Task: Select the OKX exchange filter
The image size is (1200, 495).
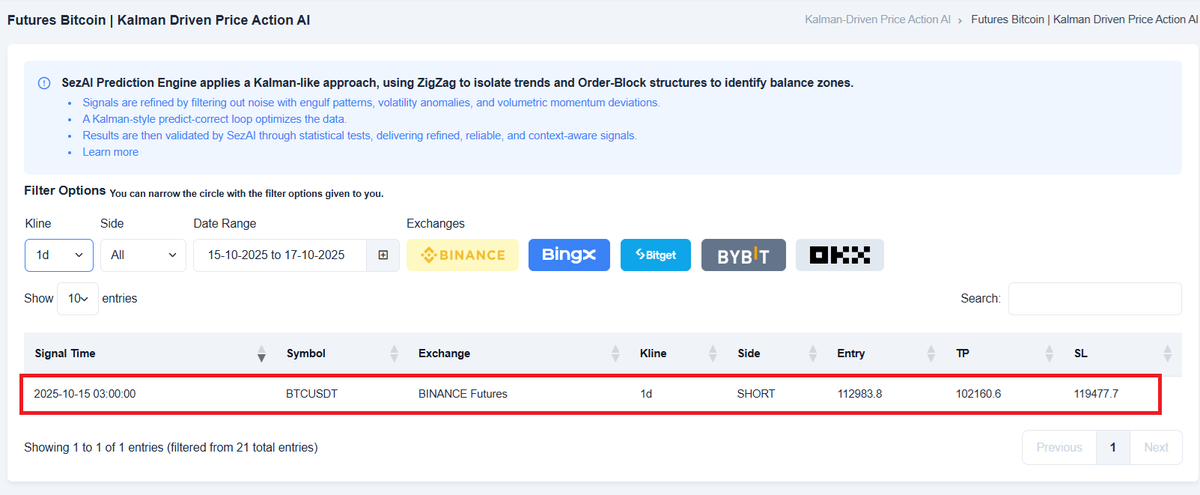Action: coord(840,255)
